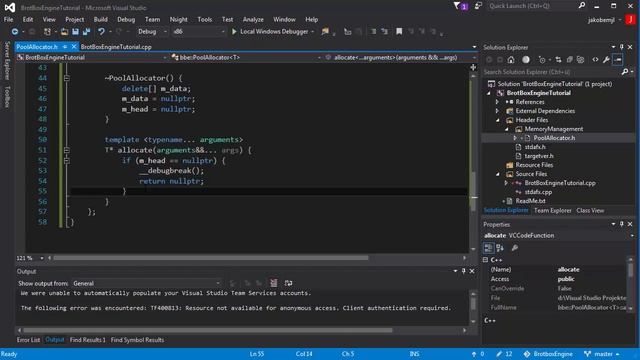Open the Build menu
This screenshot has width=640, height=360.
[100, 19]
